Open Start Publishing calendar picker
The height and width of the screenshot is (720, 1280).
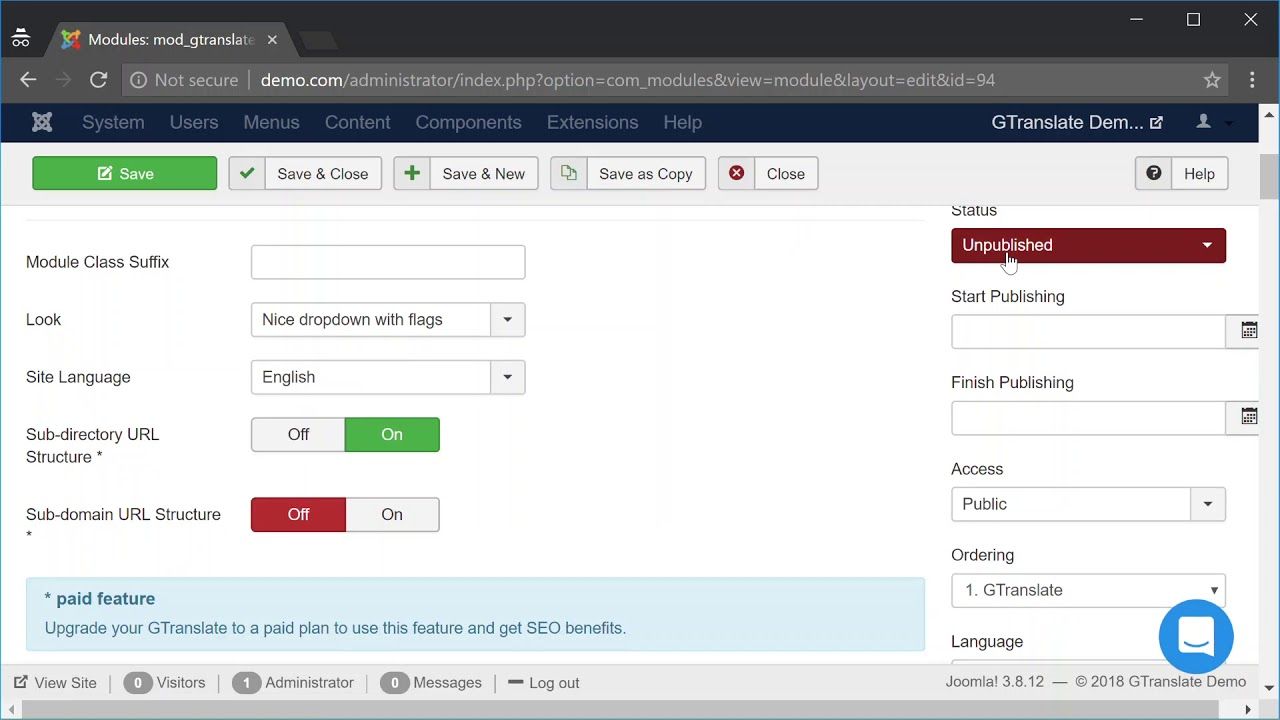1247,331
